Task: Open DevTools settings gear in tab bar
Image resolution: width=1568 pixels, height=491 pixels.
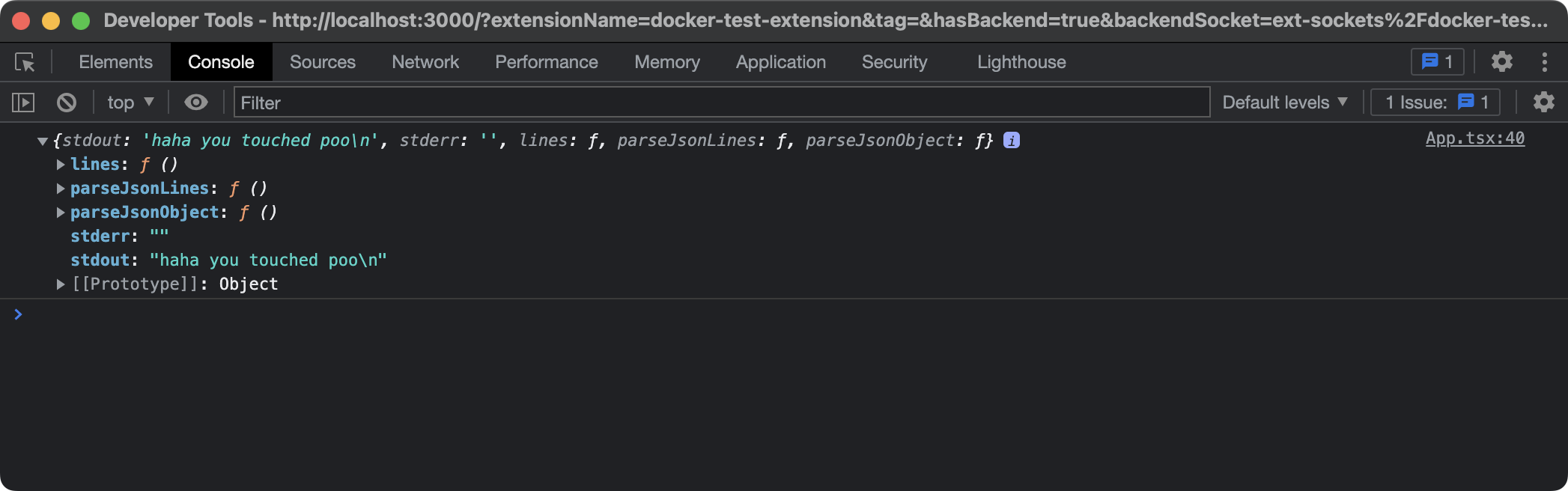Action: 1501,62
